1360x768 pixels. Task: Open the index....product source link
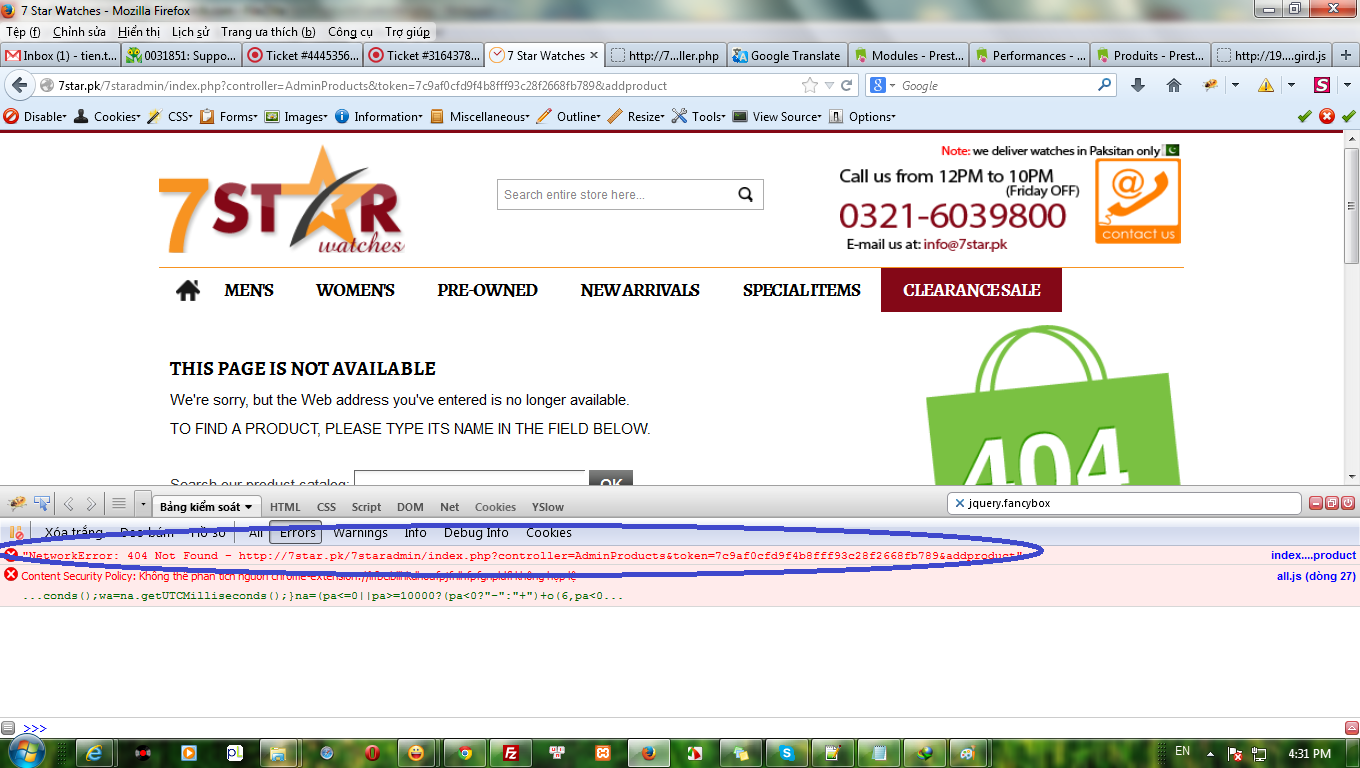pos(1313,555)
